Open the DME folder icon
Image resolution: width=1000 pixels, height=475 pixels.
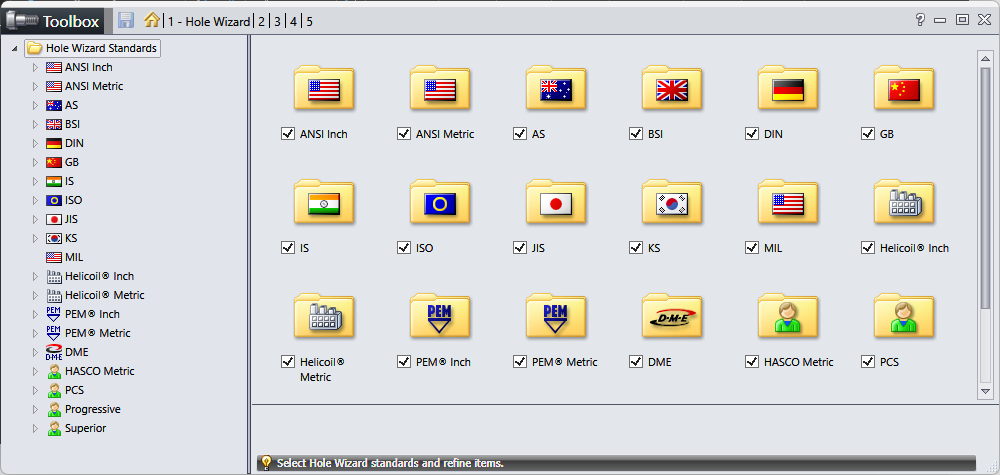tap(672, 316)
